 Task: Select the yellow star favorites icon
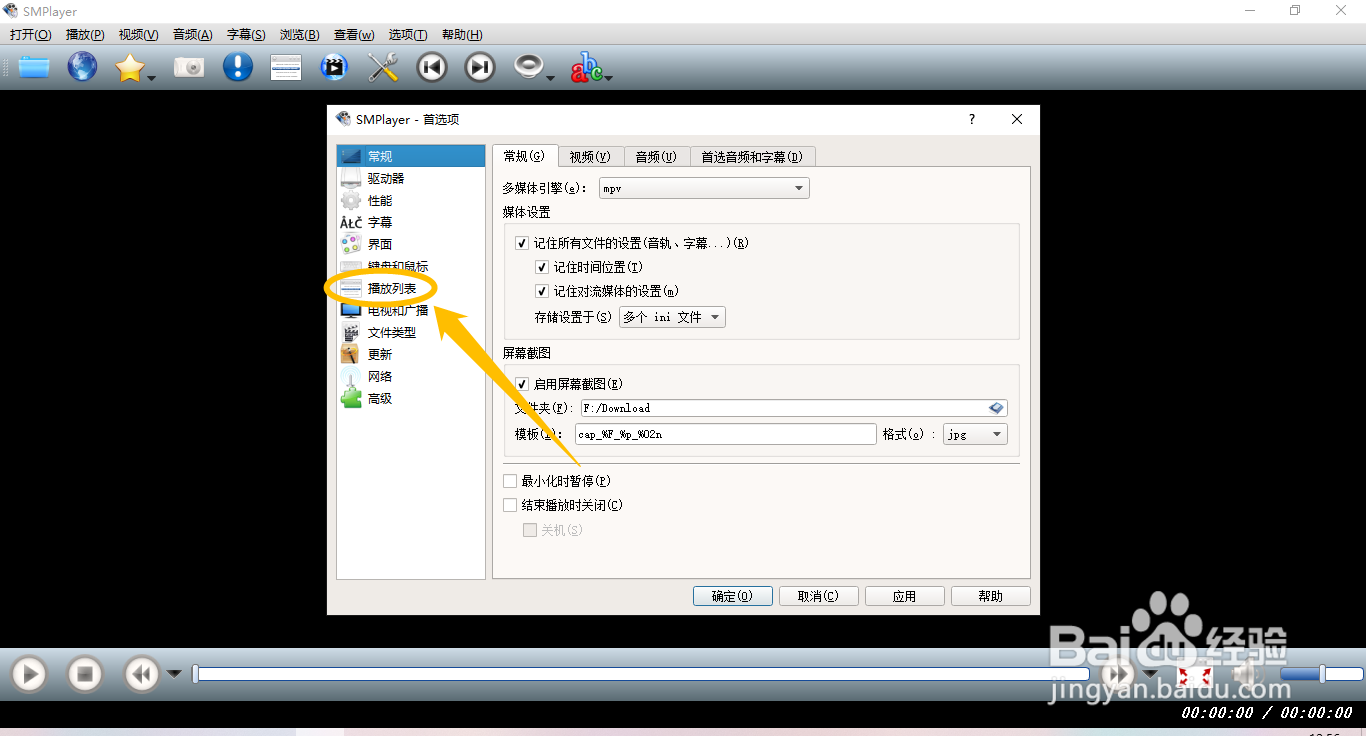click(x=131, y=66)
